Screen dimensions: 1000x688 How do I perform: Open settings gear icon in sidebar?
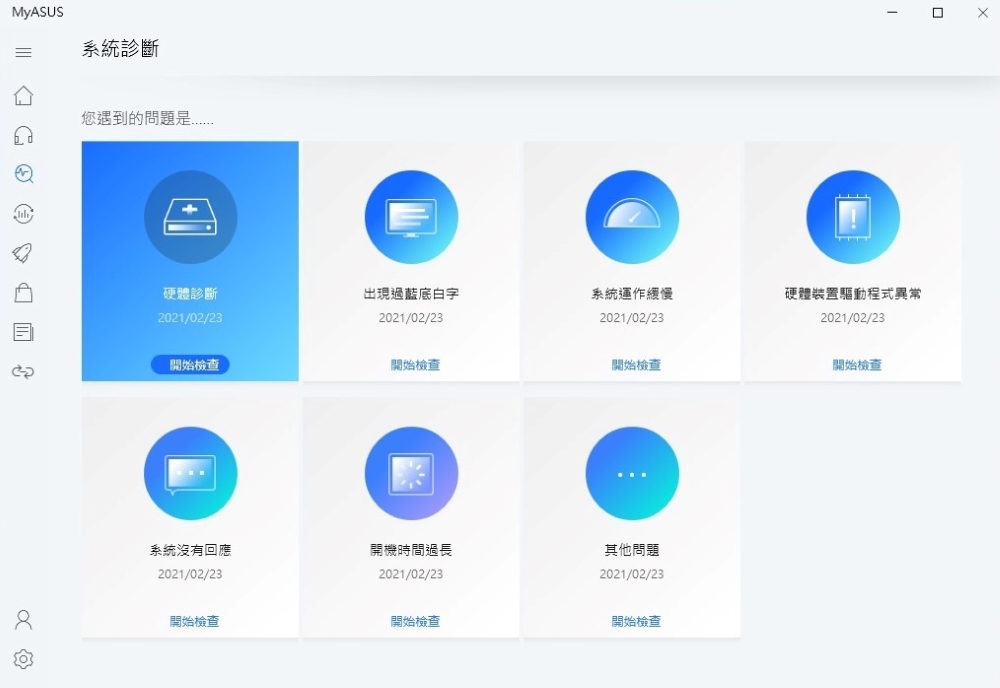tap(23, 659)
